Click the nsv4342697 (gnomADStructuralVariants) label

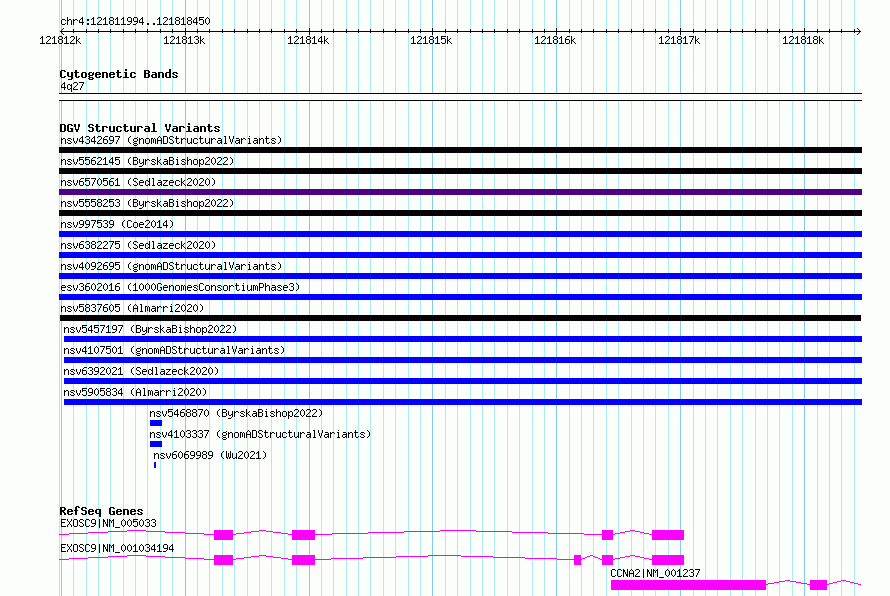(x=171, y=140)
